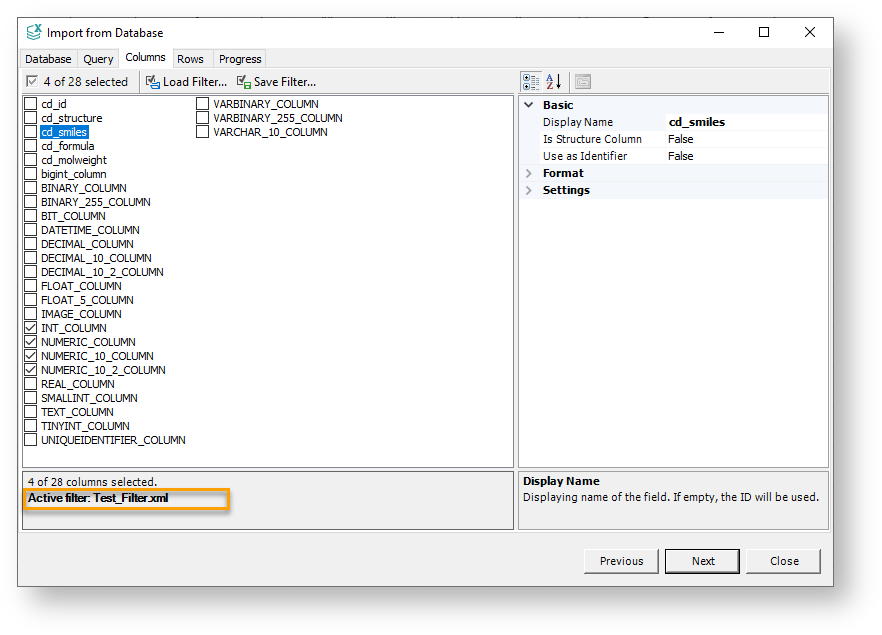Uncheck the INT_COLUMN checkbox
Screen dimensions: 882x635
point(31,327)
